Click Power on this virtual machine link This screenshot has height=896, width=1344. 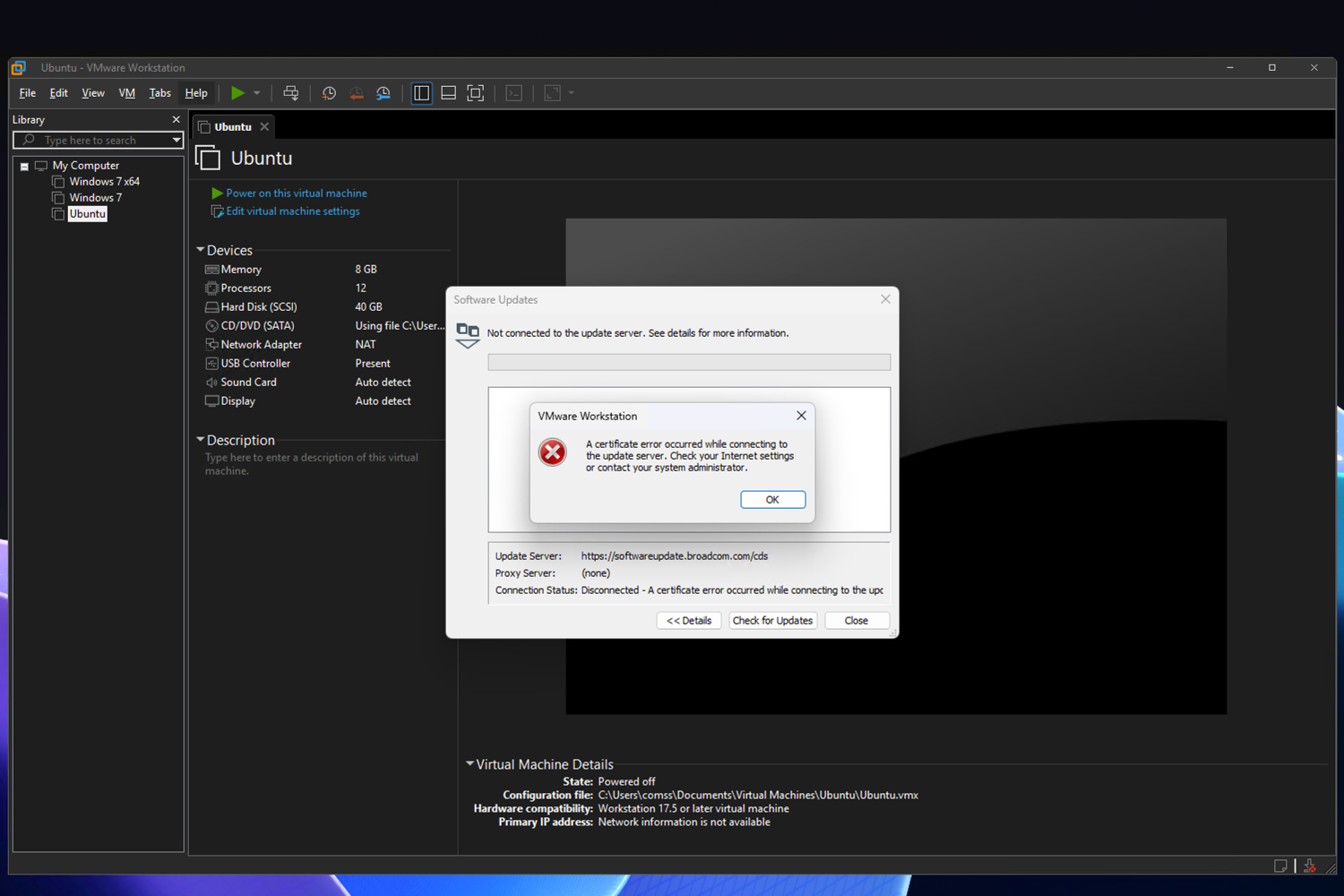pyautogui.click(x=297, y=194)
